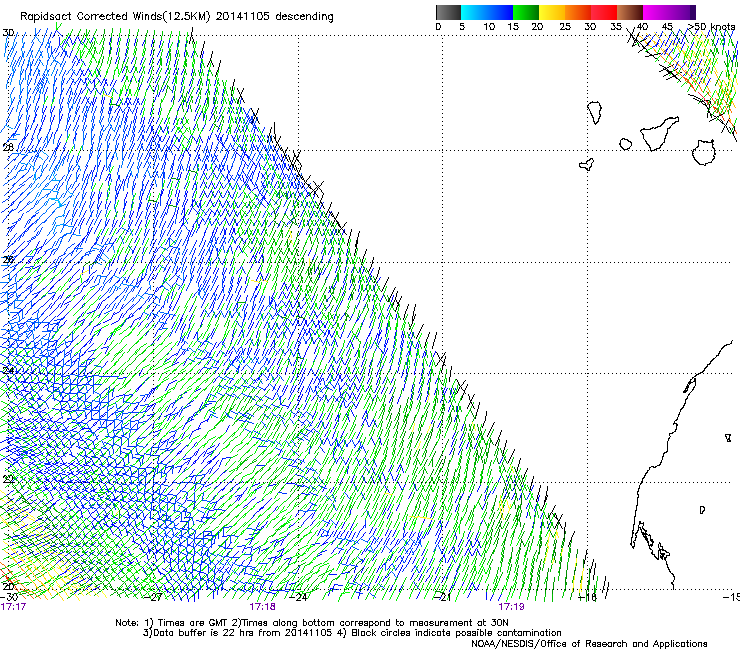
Task: Click the latitude label '30' at top left
Action: coord(8,33)
